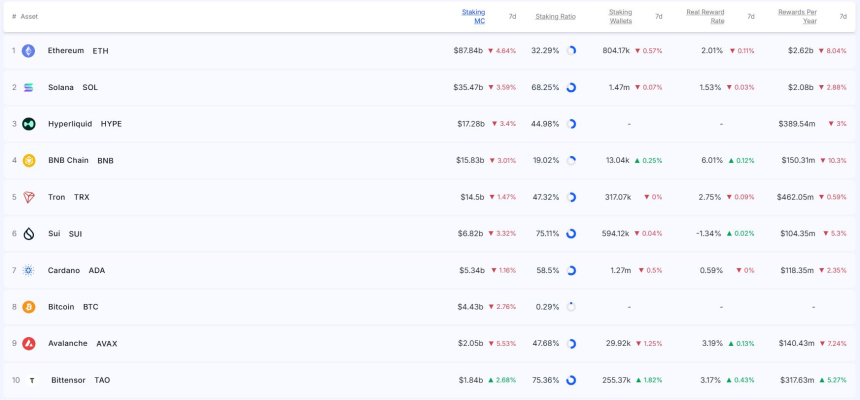
Task: Sort by Real Reward Rate header
Action: [x=705, y=16]
